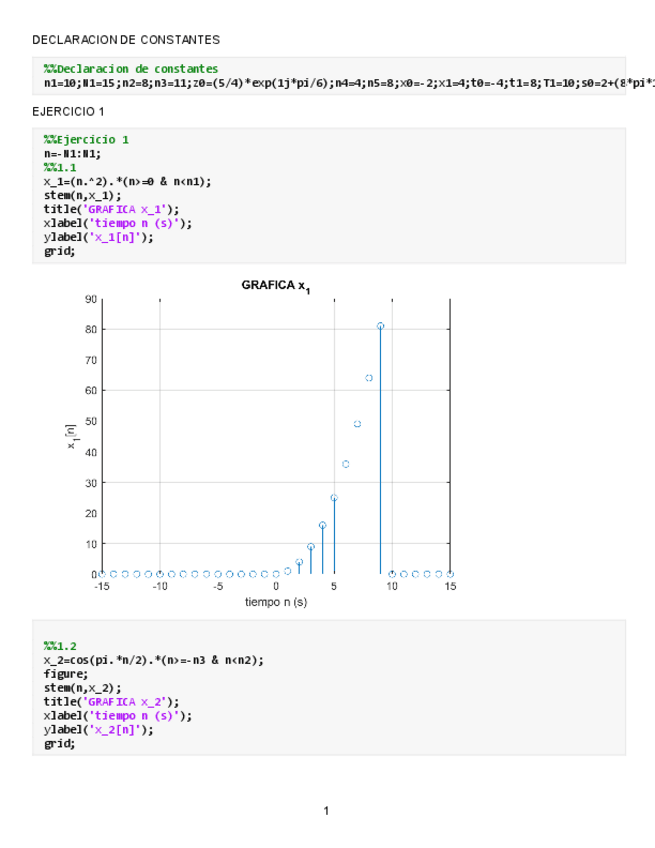The image size is (655, 848).
Task: Click the DECLARACION DE CONSTANTES heading
Action: coord(126,39)
